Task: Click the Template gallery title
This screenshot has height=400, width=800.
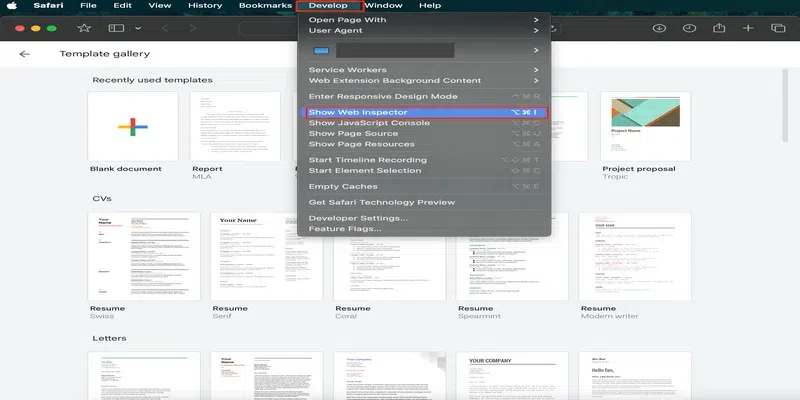Action: coord(105,54)
